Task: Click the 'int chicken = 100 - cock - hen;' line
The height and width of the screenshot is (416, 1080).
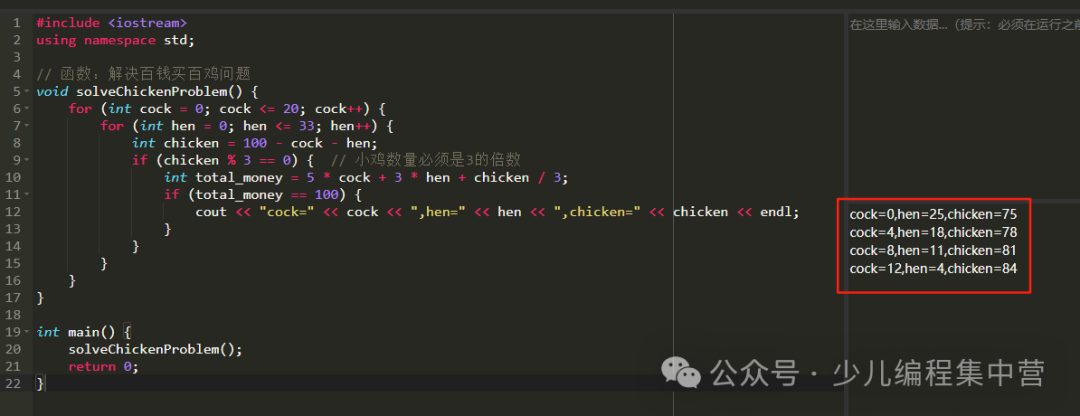Action: pos(255,143)
